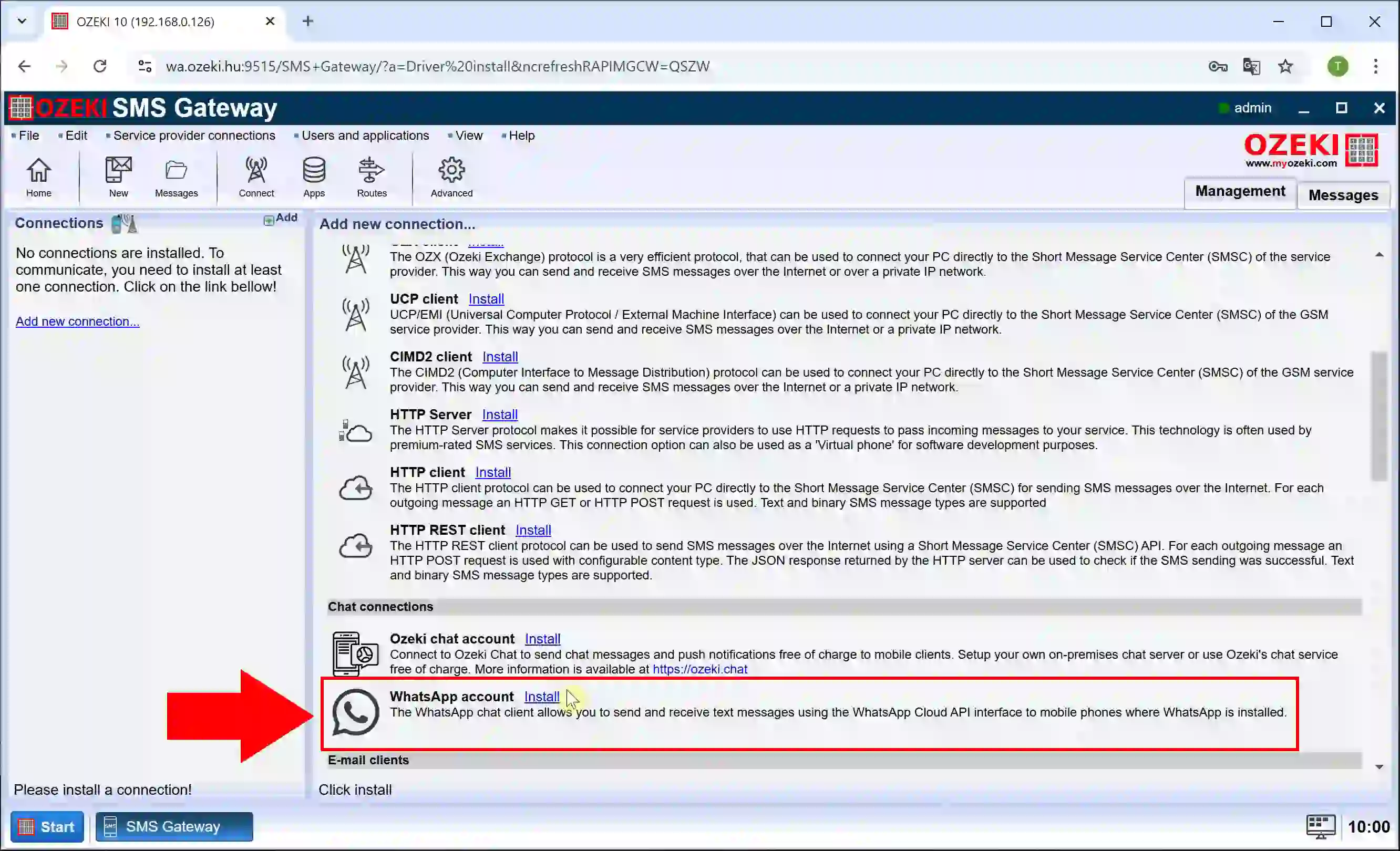Install the Ozeki chat account
This screenshot has height=851, width=1400.
click(543, 639)
